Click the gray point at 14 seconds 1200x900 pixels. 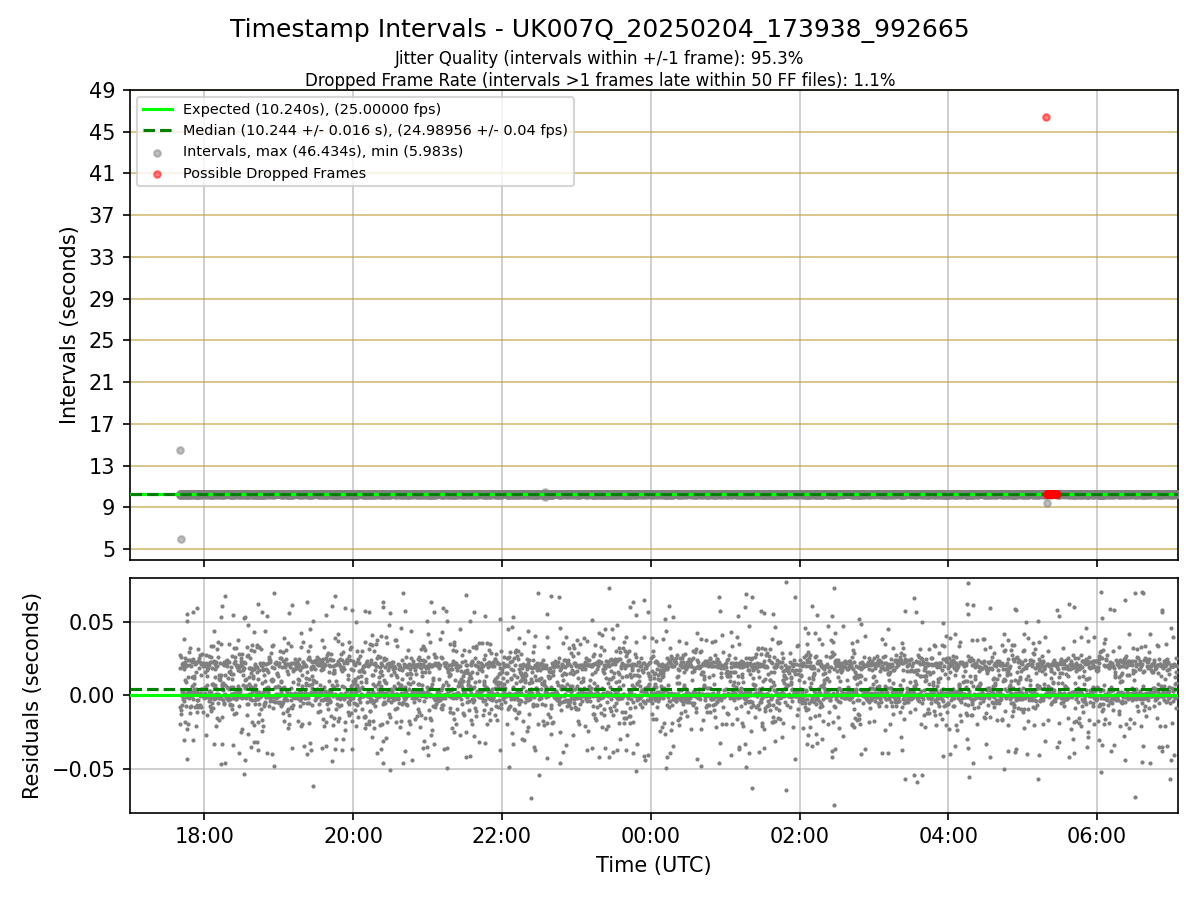click(x=181, y=450)
